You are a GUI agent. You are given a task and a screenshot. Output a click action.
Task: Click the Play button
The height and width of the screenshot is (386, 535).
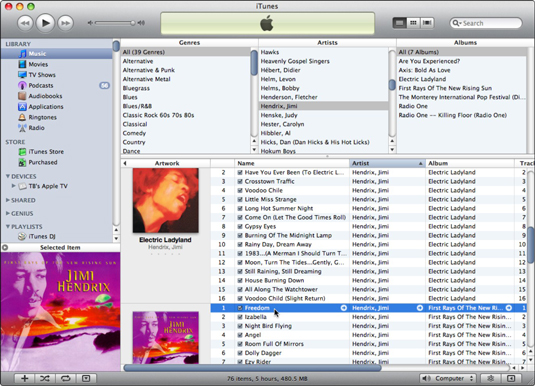click(x=45, y=23)
